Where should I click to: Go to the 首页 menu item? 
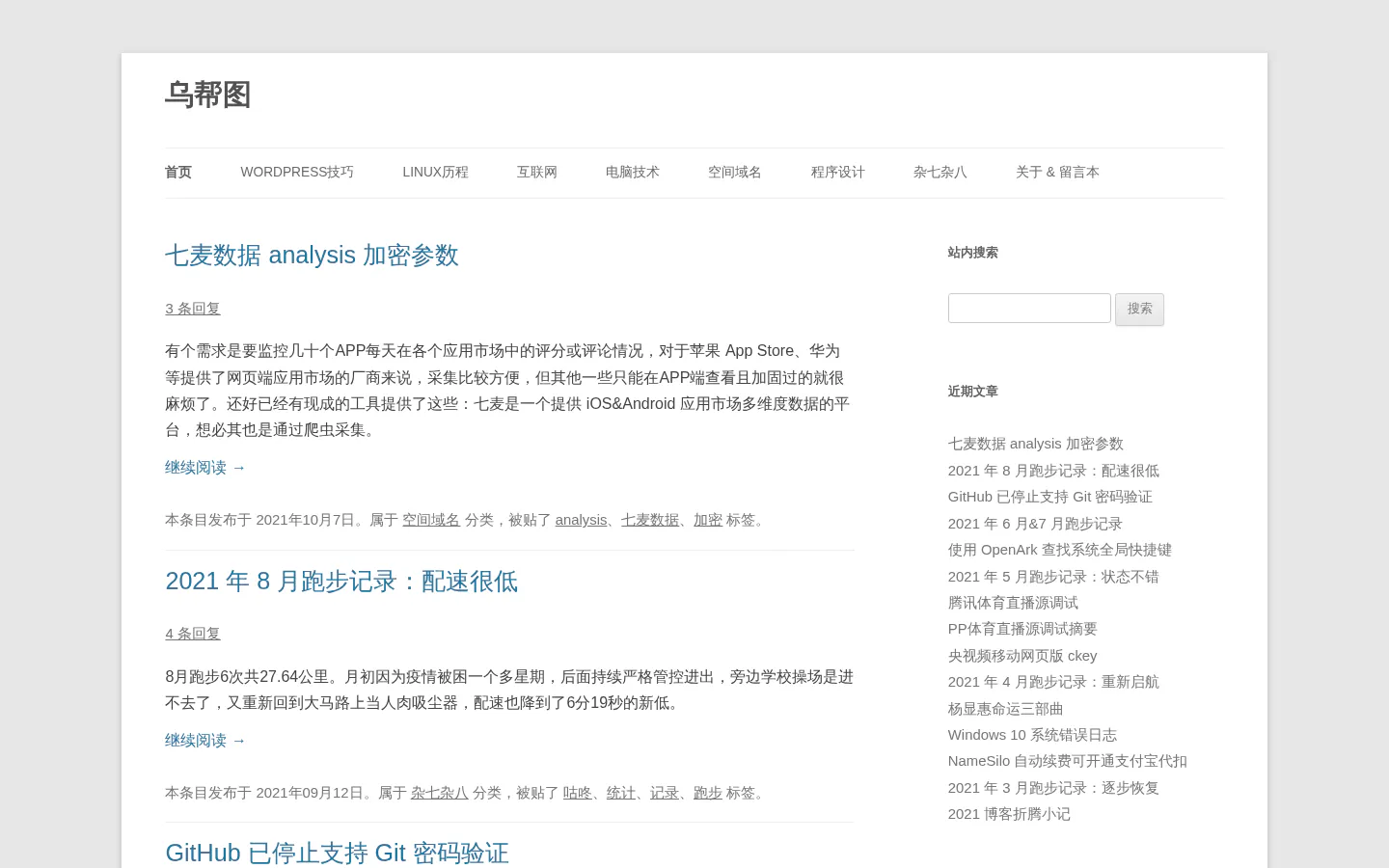(x=178, y=173)
